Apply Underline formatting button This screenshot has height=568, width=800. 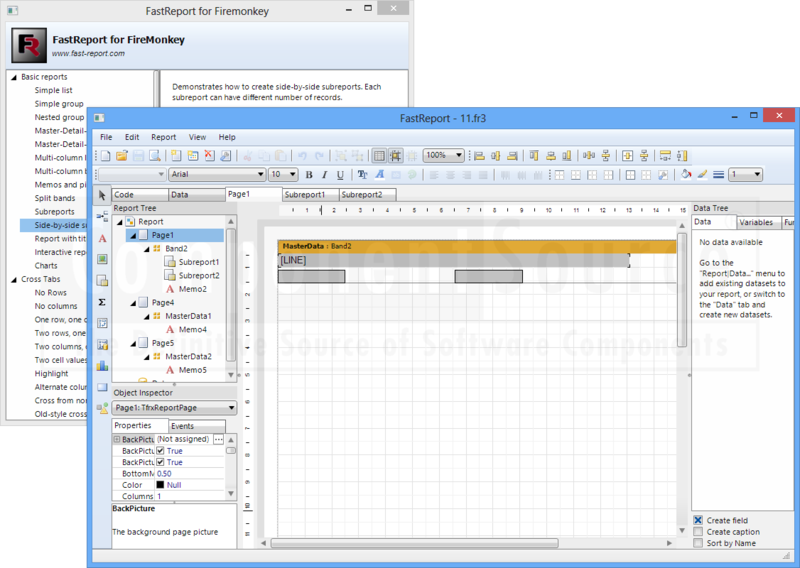(x=340, y=175)
